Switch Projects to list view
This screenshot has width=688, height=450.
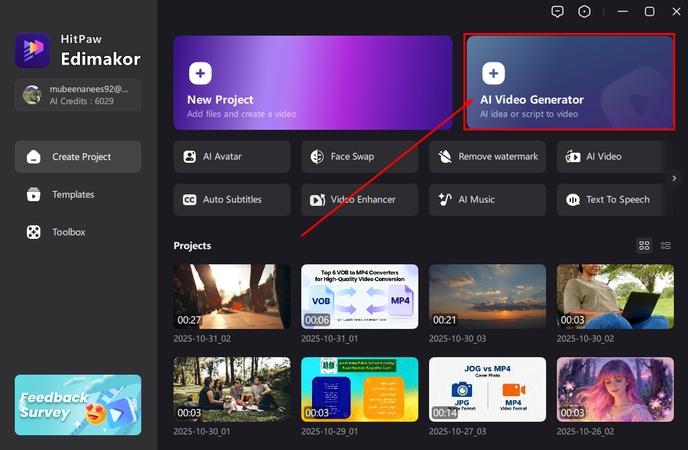pyautogui.click(x=666, y=246)
